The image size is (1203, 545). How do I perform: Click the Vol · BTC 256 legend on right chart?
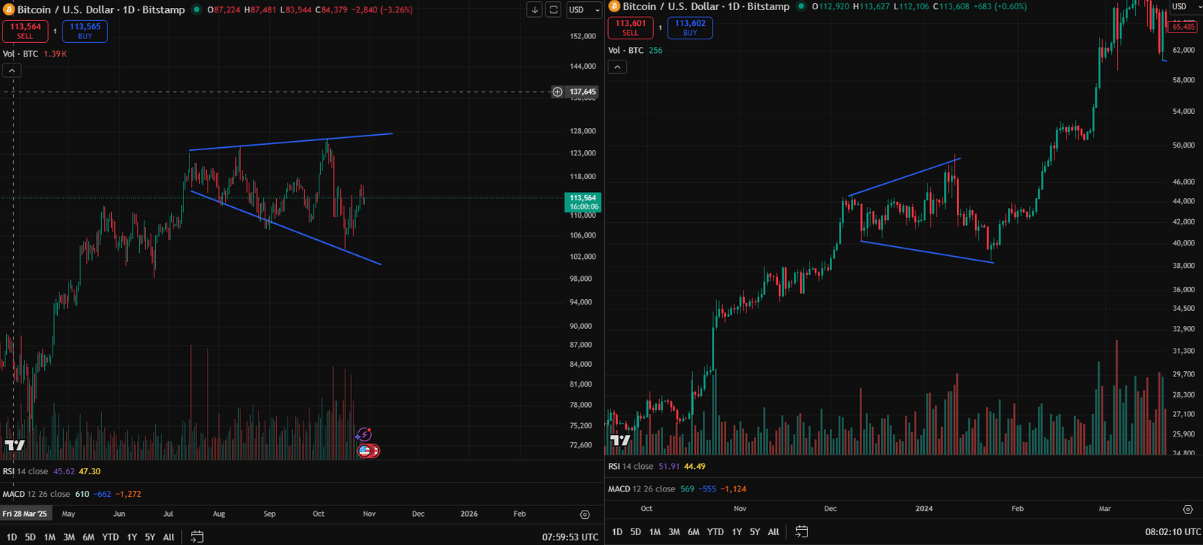(635, 50)
